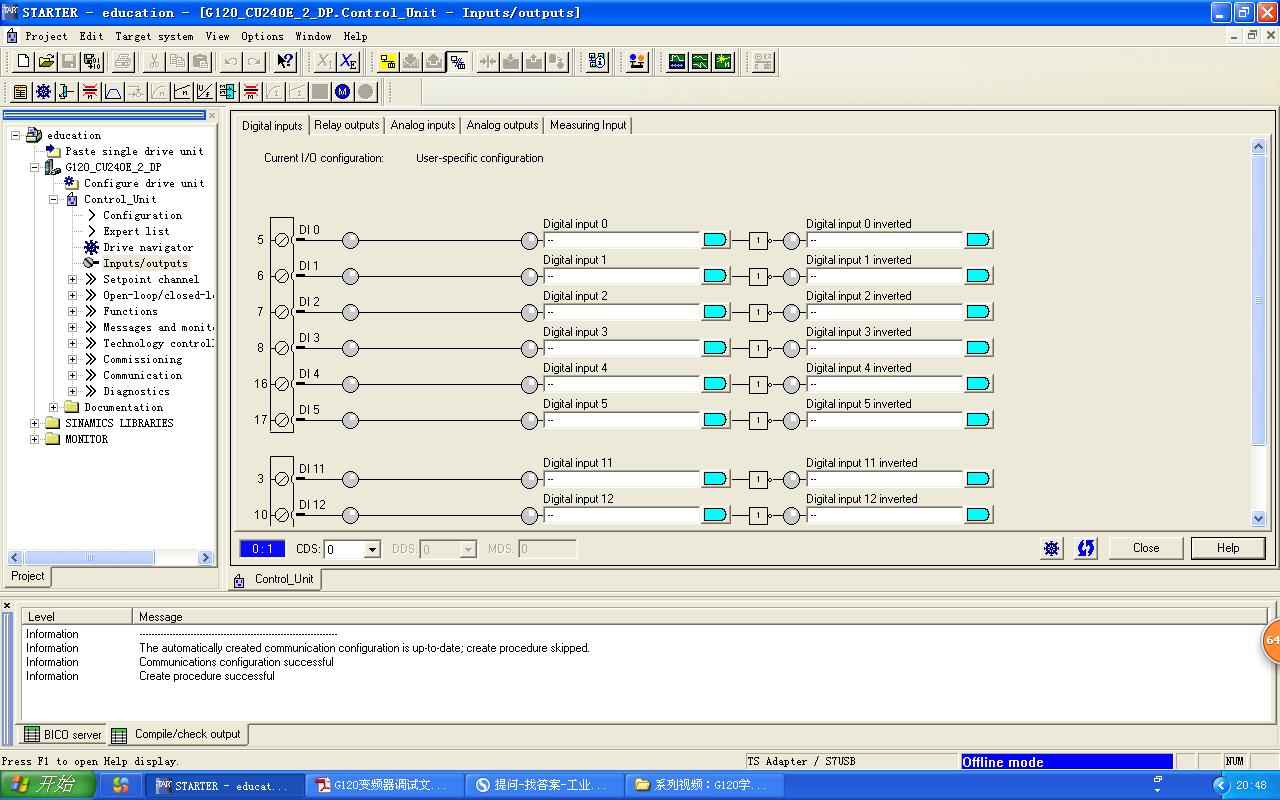Switch to the Relay outputs tab
This screenshot has width=1280, height=800.
347,125
